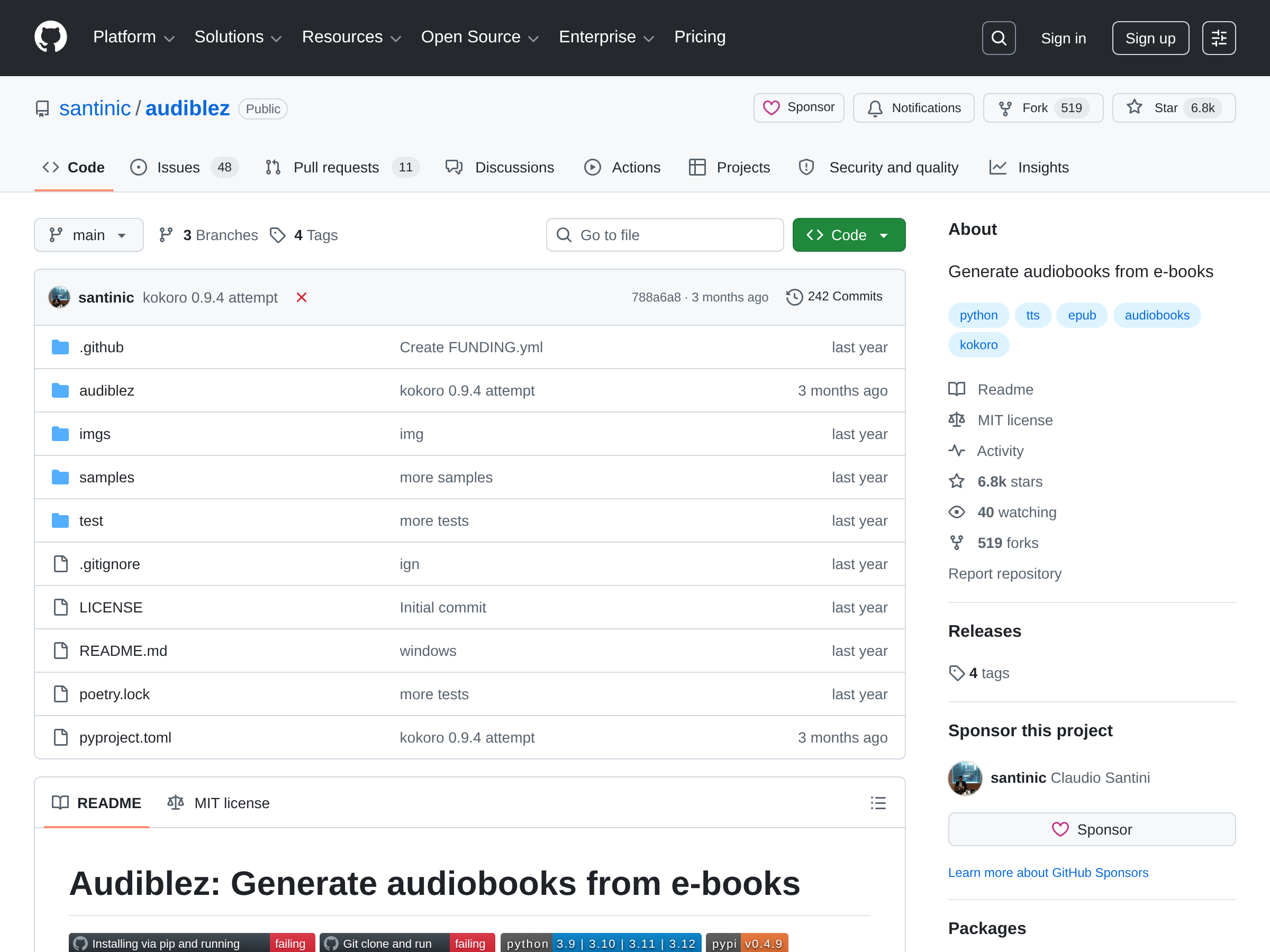This screenshot has height=952, width=1270.
Task: Click Pricing in the header
Action: [x=700, y=38]
